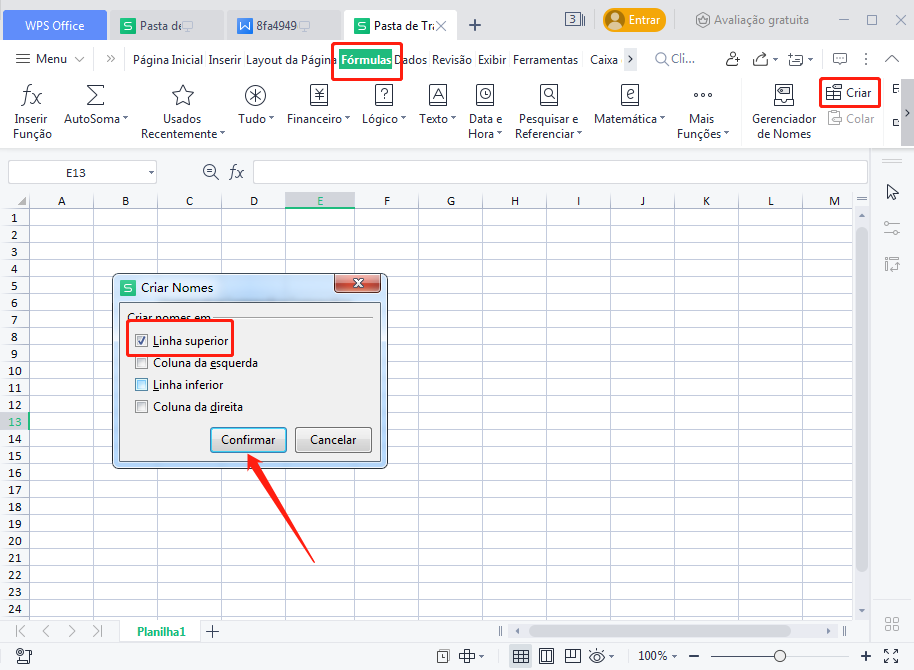Viewport: 914px width, 670px height.
Task: Open the Menu dropdown
Action: point(50,59)
